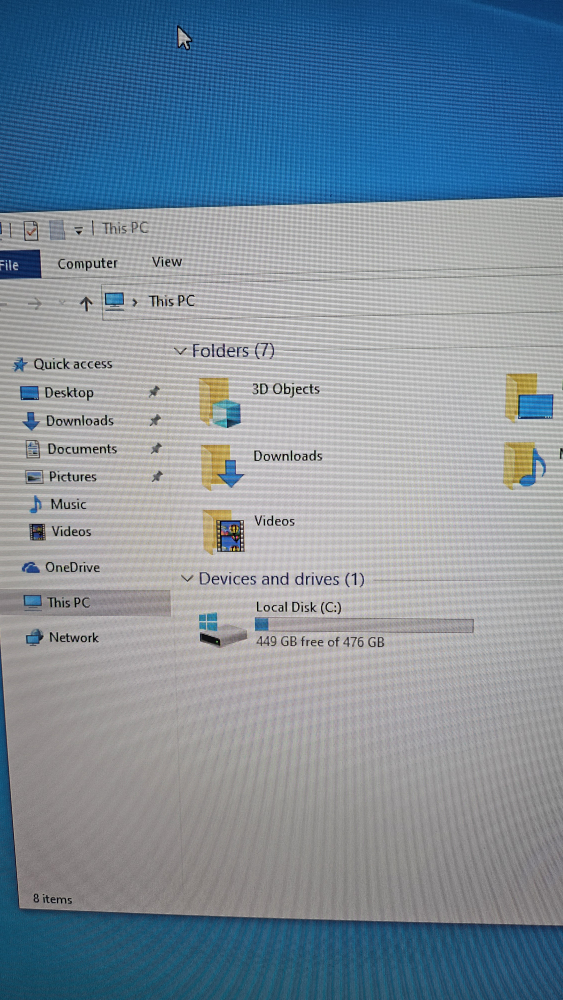Select the Music folder icon in Folders
This screenshot has height=1000, width=563.
pyautogui.click(x=524, y=466)
